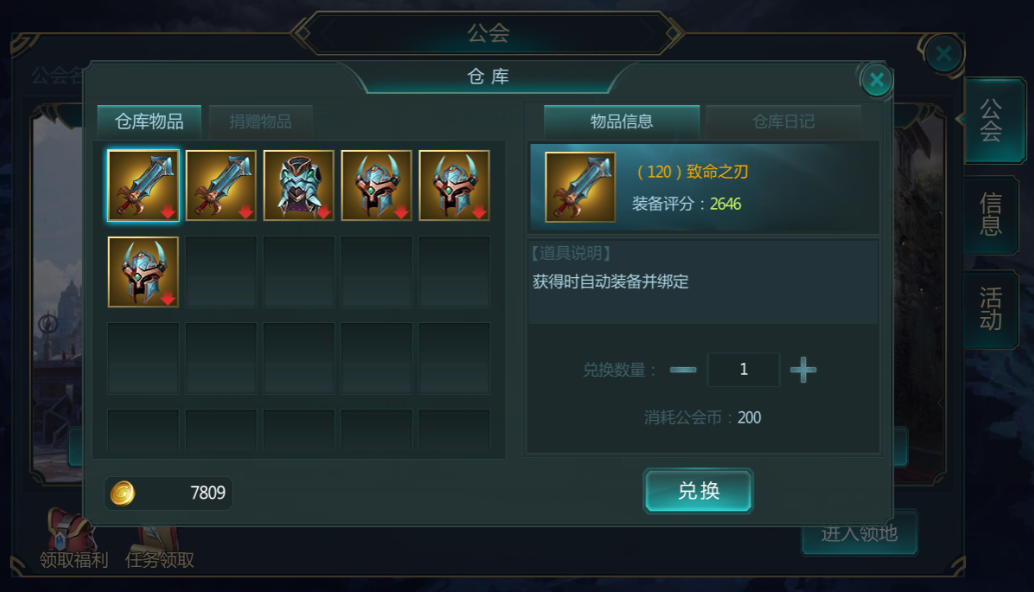Screen dimensions: 1034x592
Task: Click the sword icon in item info panel
Action: click(580, 187)
